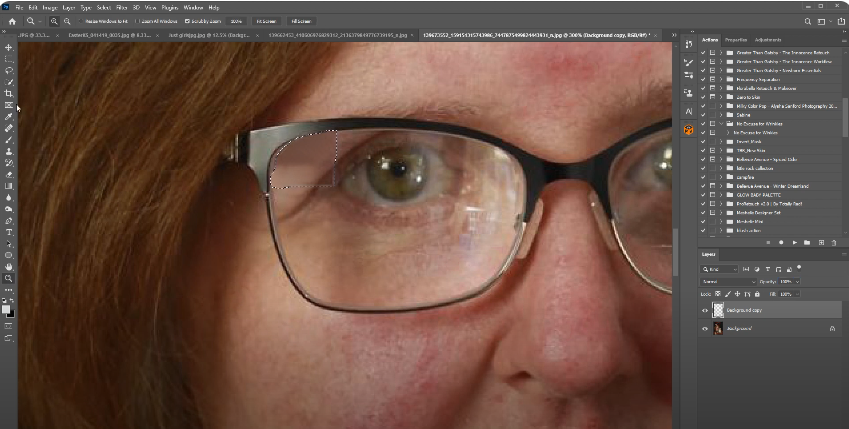Select the Horizontal Type tool
The height and width of the screenshot is (429, 849).
tap(9, 232)
